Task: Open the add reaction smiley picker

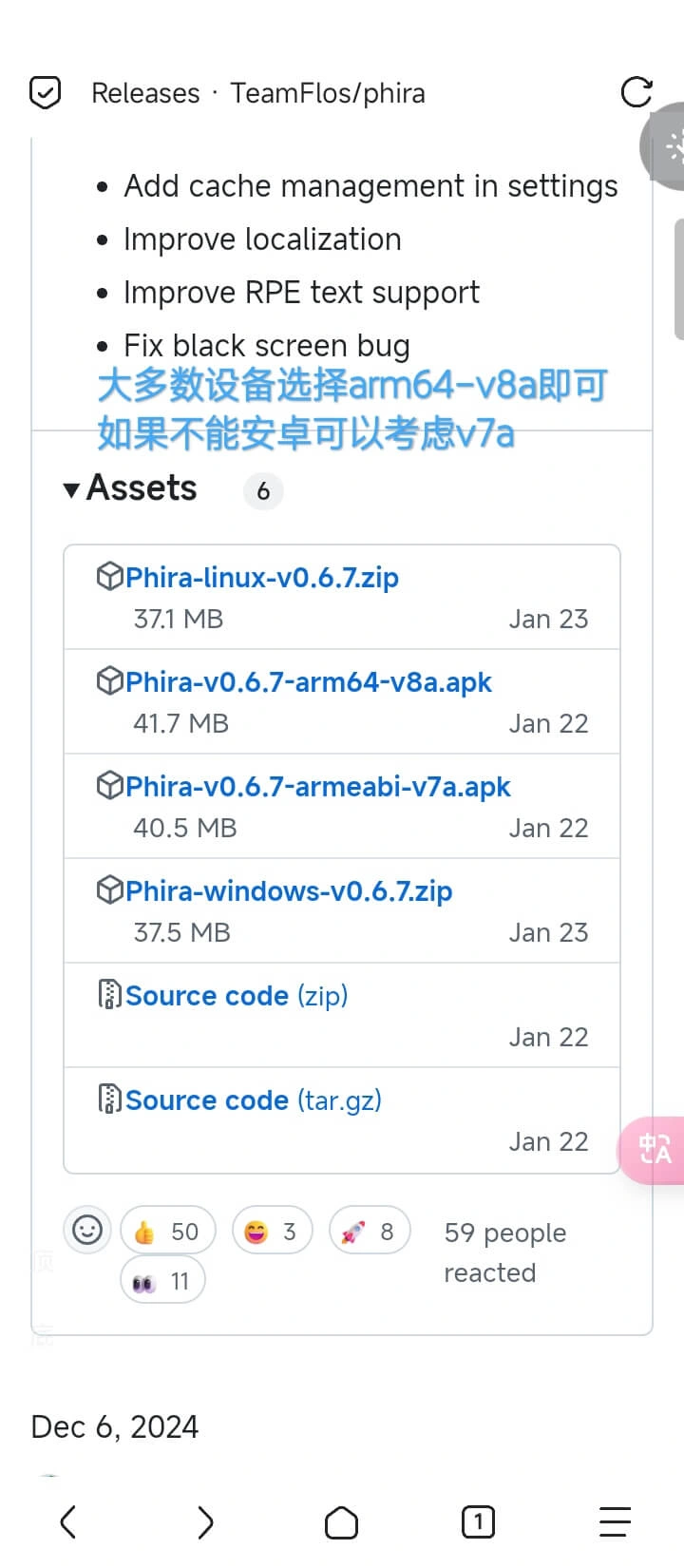Action: [x=86, y=1230]
